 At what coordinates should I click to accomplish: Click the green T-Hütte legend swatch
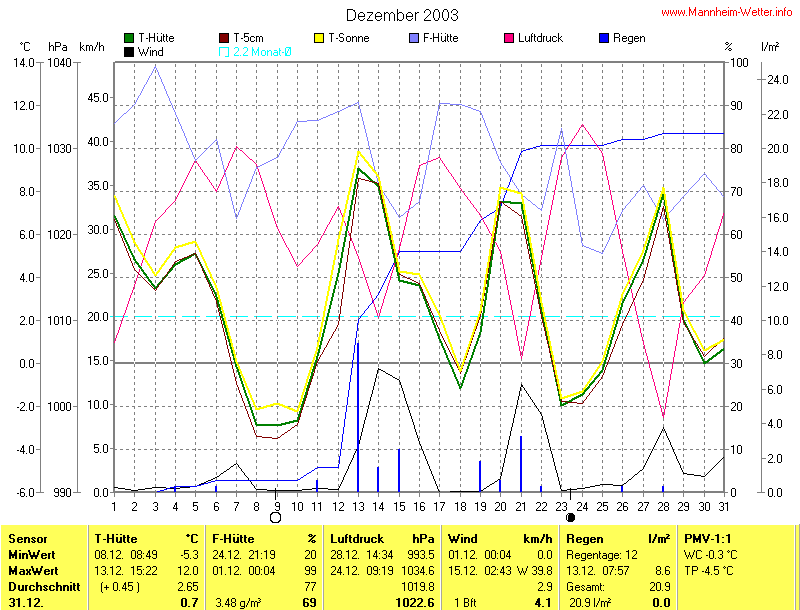pyautogui.click(x=129, y=38)
